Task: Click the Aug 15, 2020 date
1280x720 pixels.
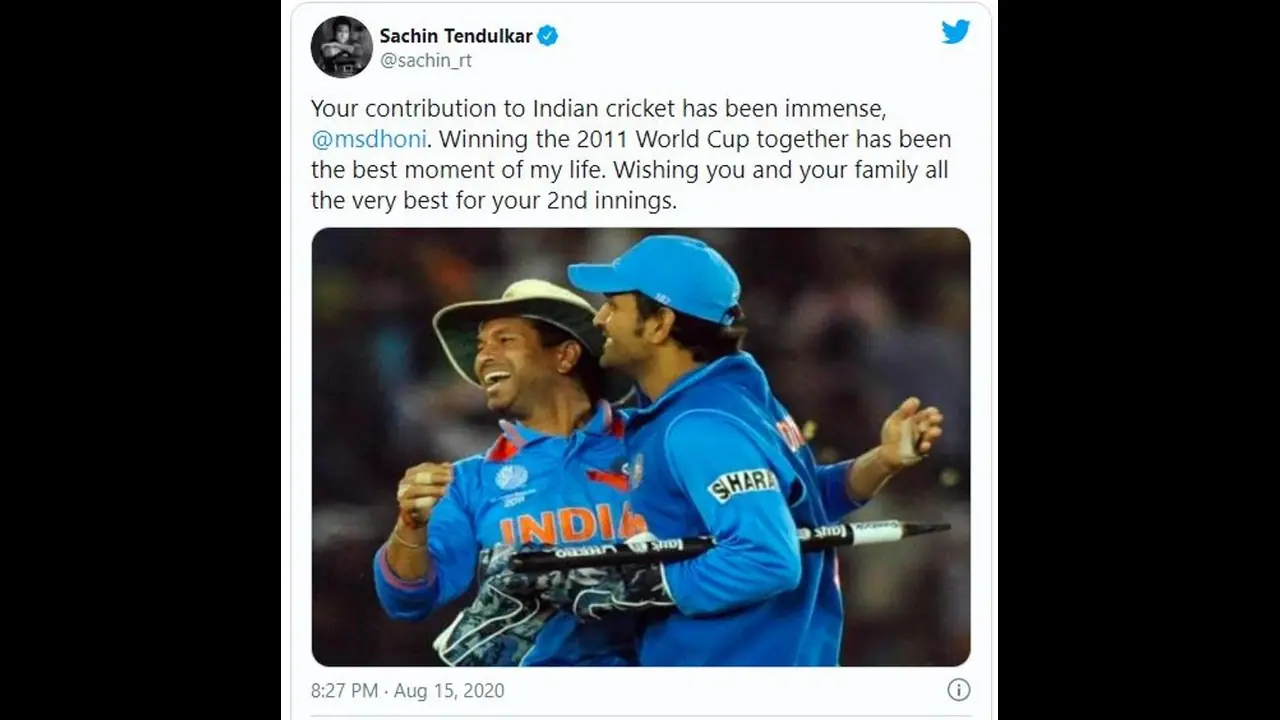Action: tap(449, 691)
